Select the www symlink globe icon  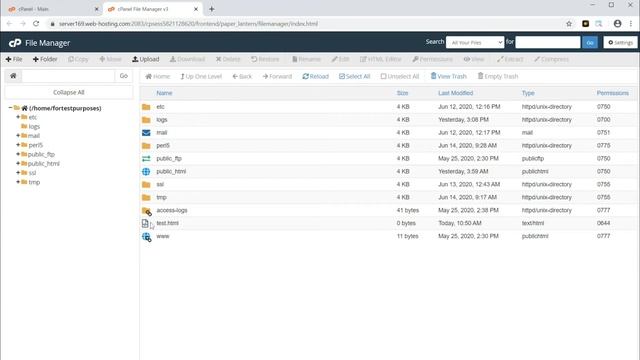point(147,237)
